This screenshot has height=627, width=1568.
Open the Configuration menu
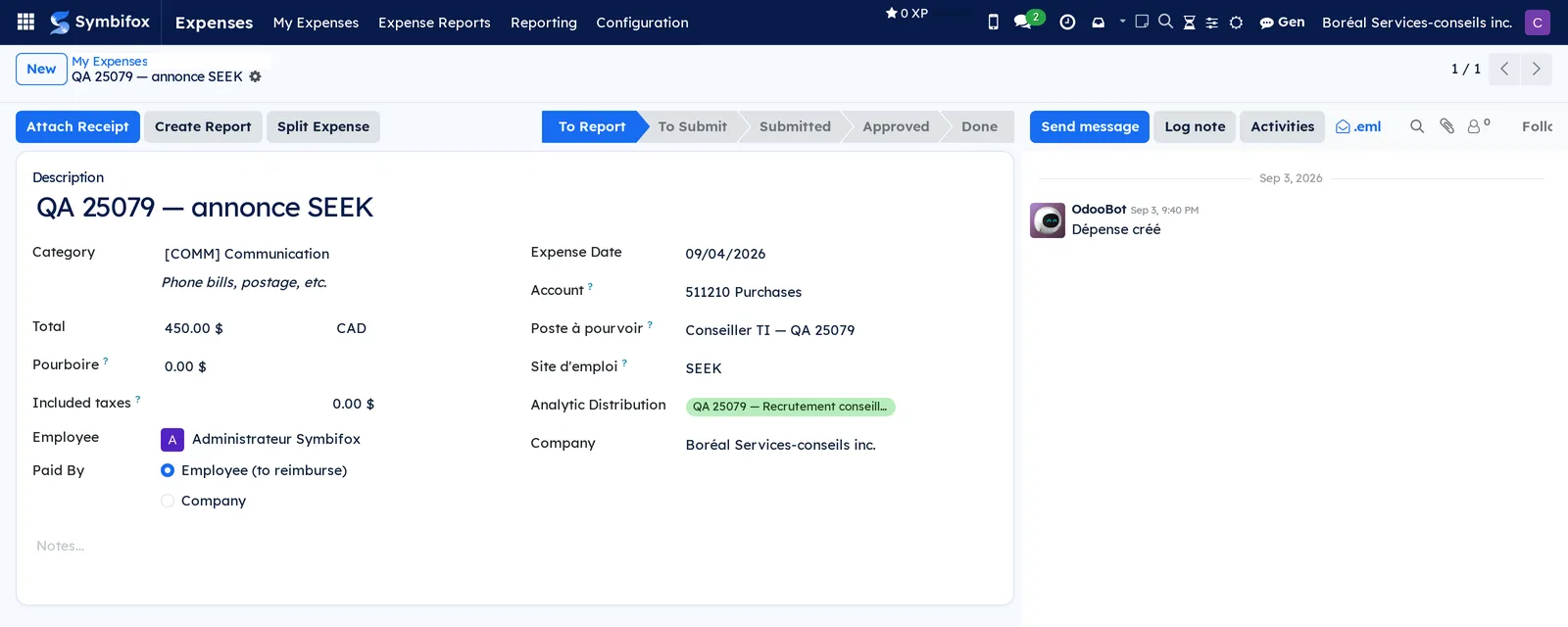coord(642,23)
